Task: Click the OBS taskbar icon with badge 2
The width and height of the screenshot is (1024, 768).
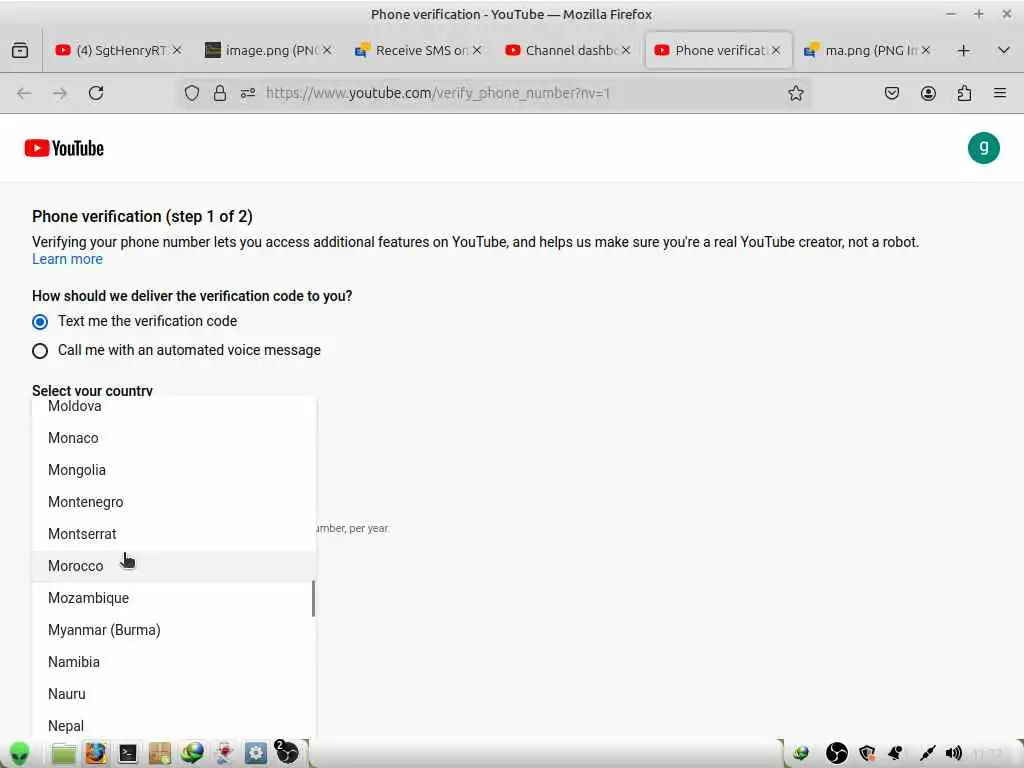Action: tap(286, 752)
